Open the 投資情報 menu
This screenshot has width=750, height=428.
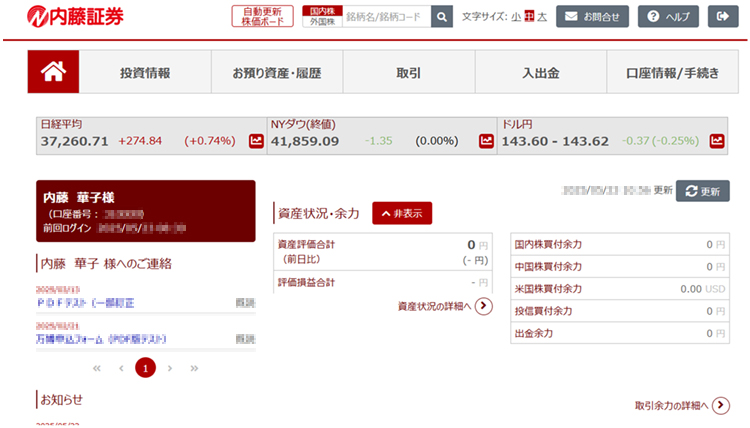pos(145,72)
